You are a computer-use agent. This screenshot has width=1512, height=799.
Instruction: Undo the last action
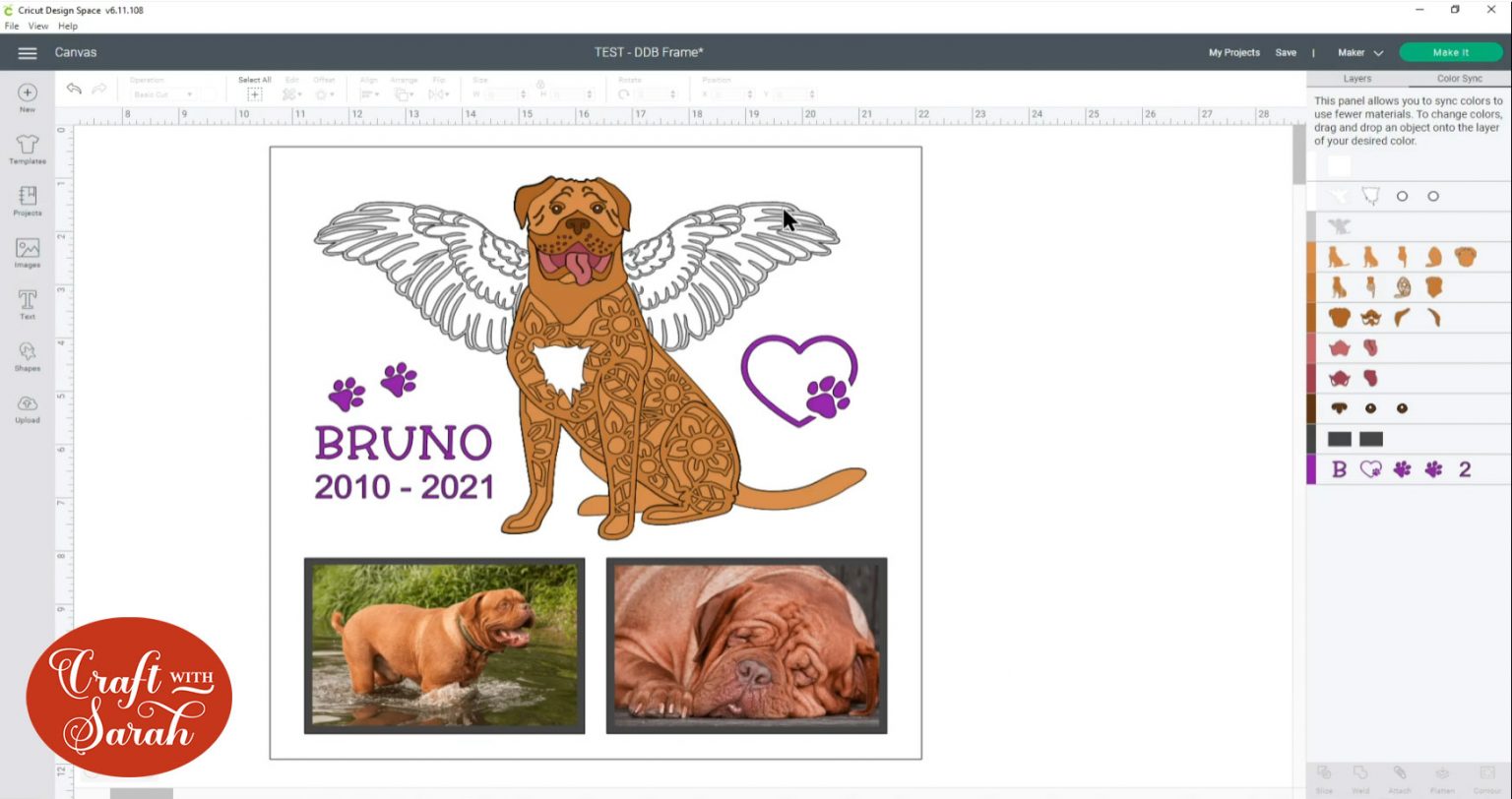point(74,89)
